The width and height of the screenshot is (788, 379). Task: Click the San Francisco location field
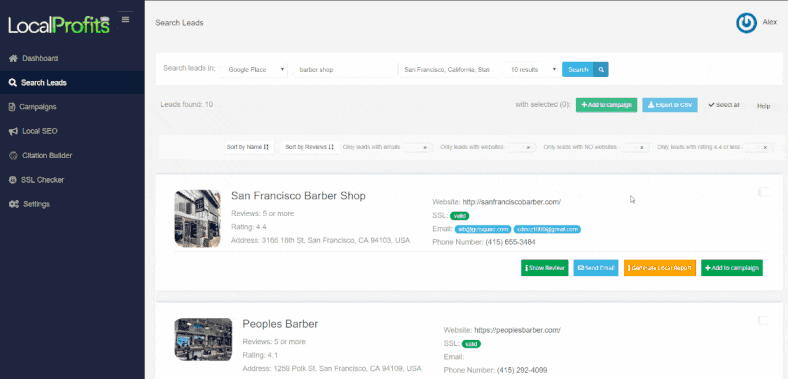click(449, 69)
